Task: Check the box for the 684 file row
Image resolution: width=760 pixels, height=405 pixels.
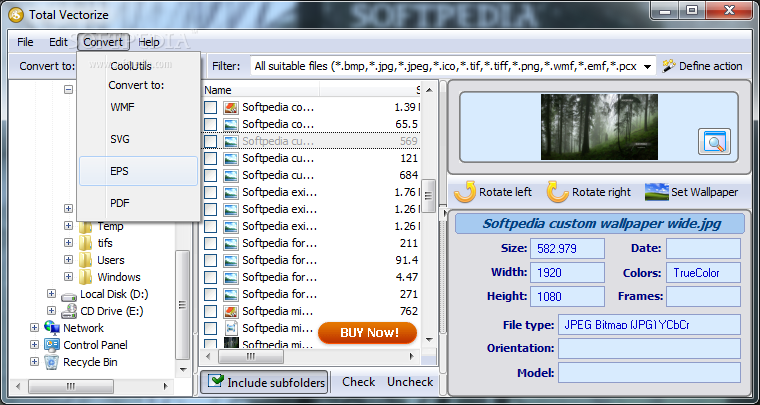Action: tap(210, 175)
